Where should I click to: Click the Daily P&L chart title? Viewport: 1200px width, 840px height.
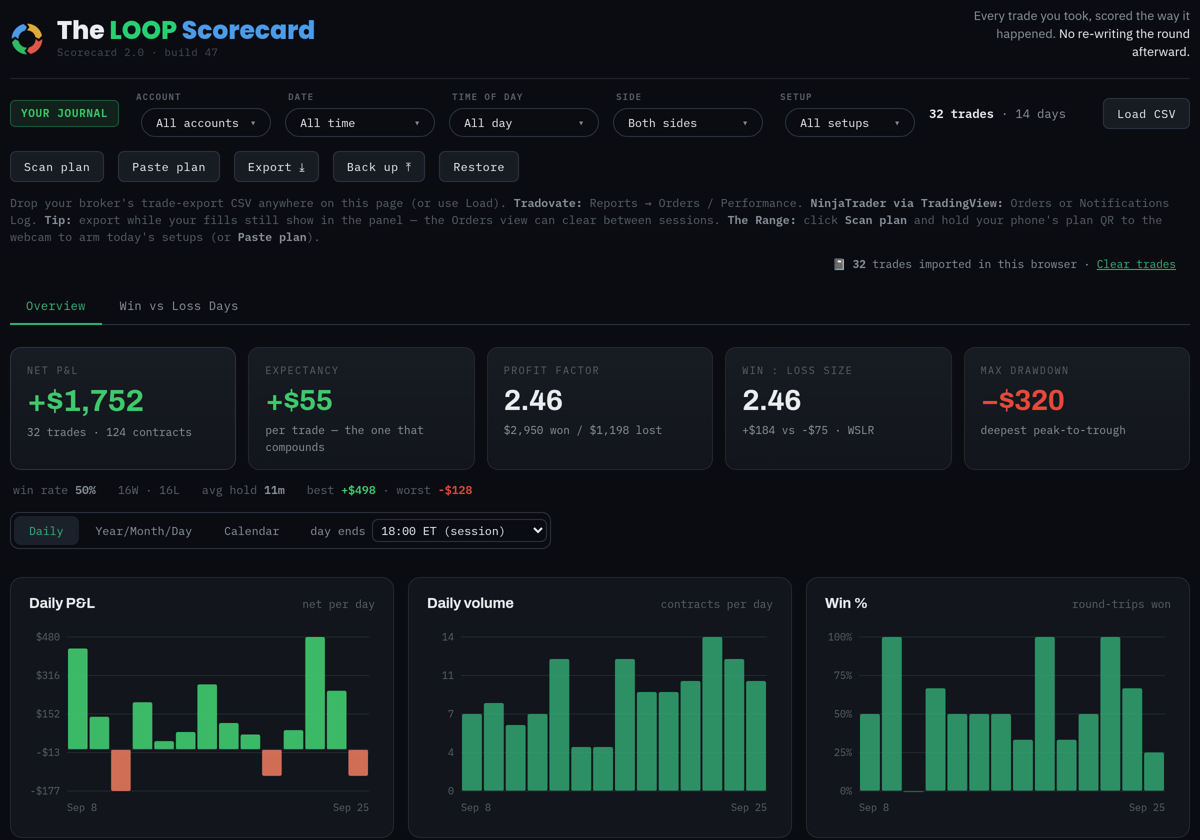[62, 603]
